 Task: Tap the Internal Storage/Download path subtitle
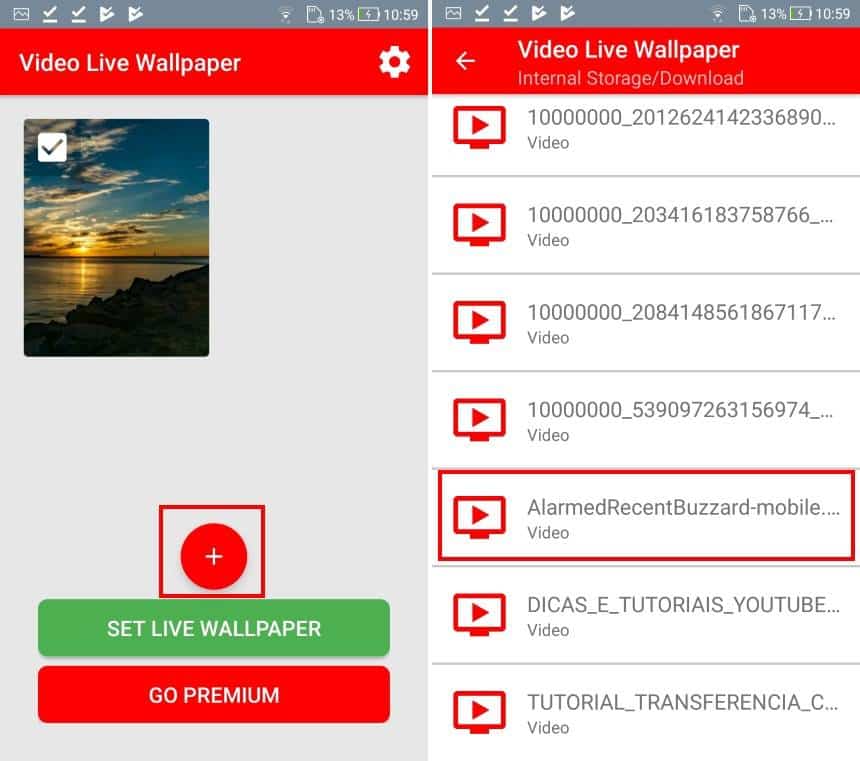tap(630, 77)
